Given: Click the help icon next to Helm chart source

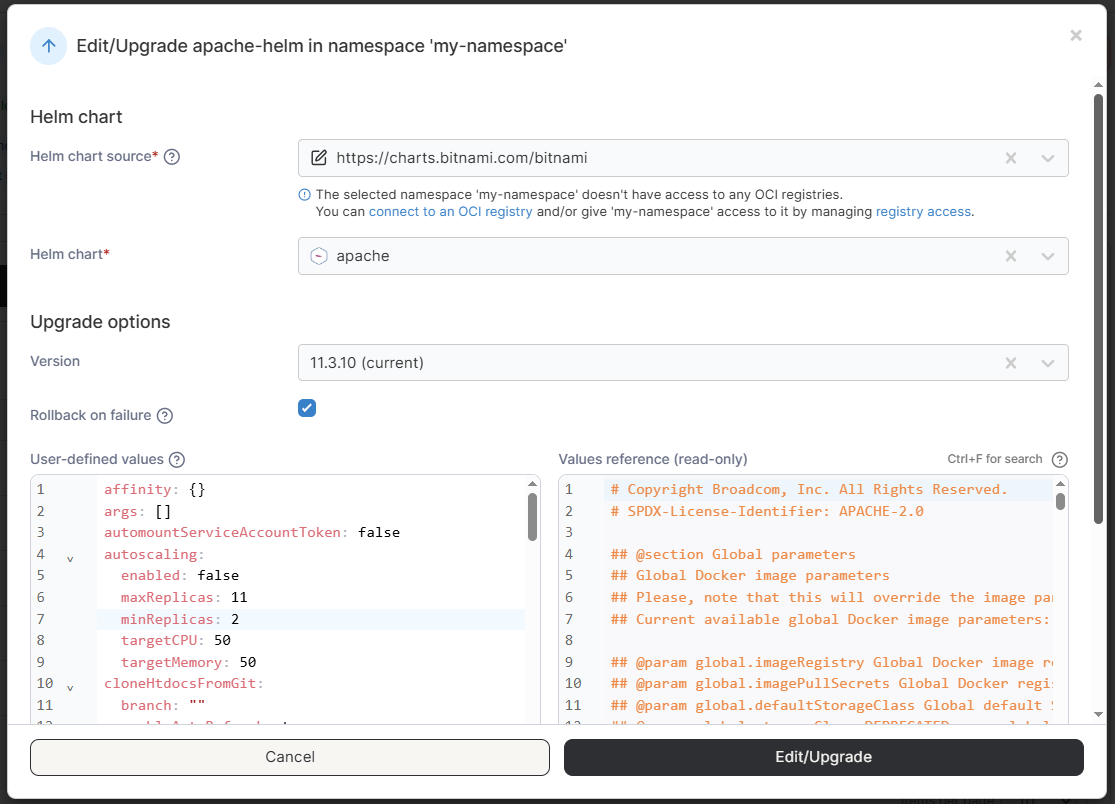Looking at the screenshot, I should coord(172,157).
